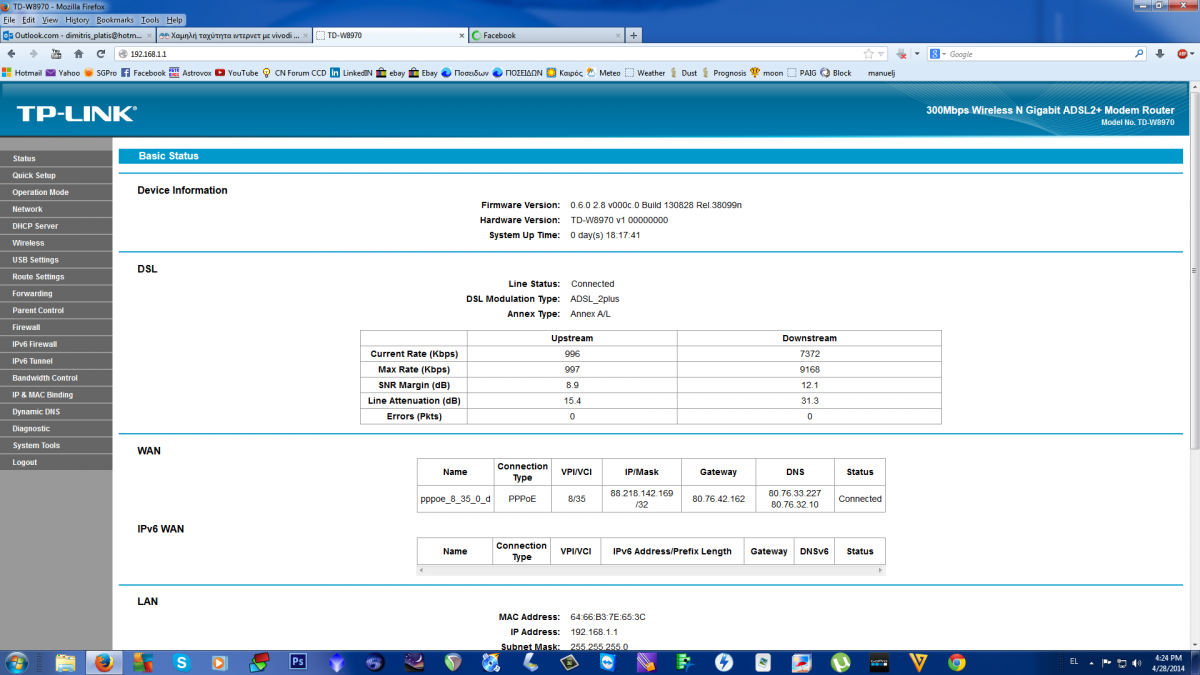The height and width of the screenshot is (675, 1200).
Task: Open the Tools menu
Action: (x=150, y=20)
